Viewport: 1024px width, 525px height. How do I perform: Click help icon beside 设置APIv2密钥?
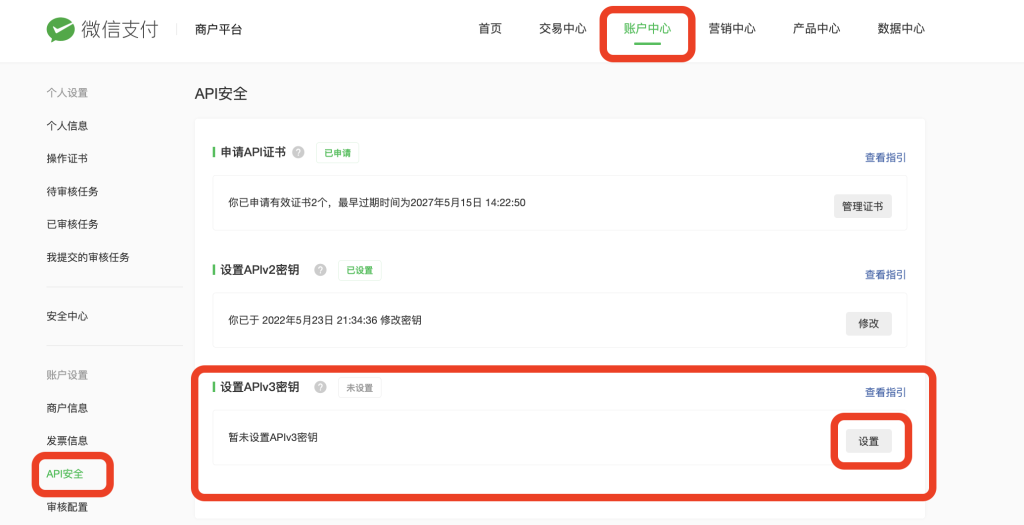[320, 270]
